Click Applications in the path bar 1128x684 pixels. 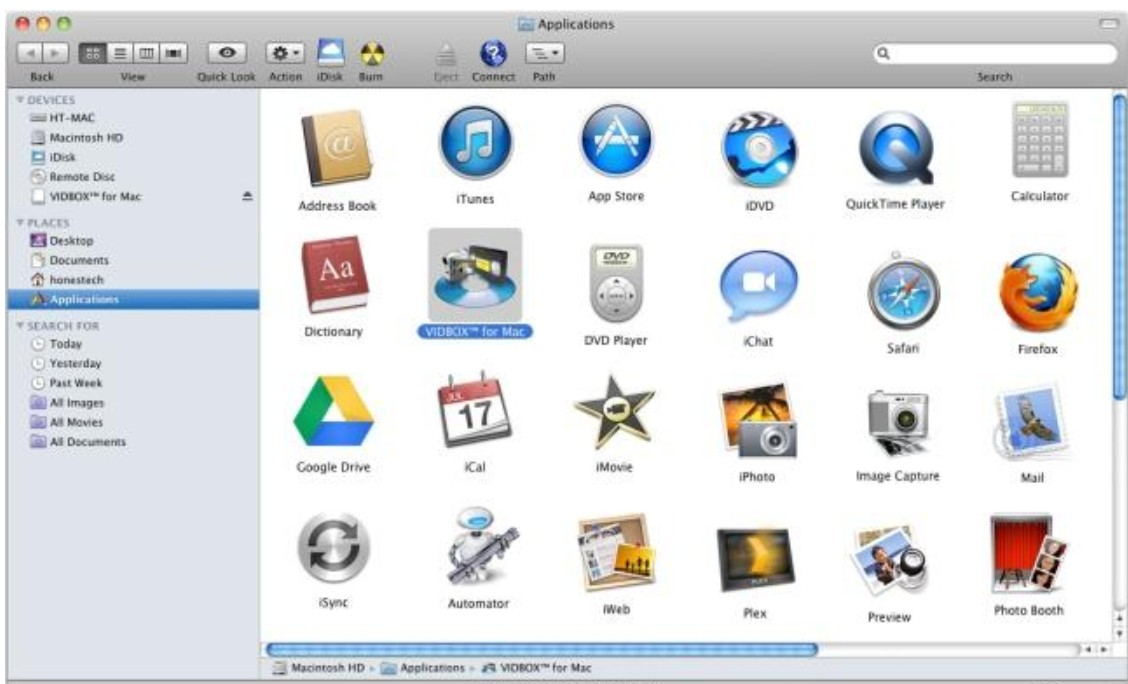tap(422, 667)
